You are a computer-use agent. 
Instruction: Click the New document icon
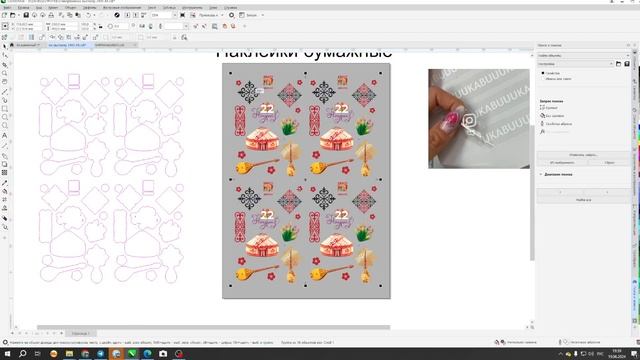[4, 15]
